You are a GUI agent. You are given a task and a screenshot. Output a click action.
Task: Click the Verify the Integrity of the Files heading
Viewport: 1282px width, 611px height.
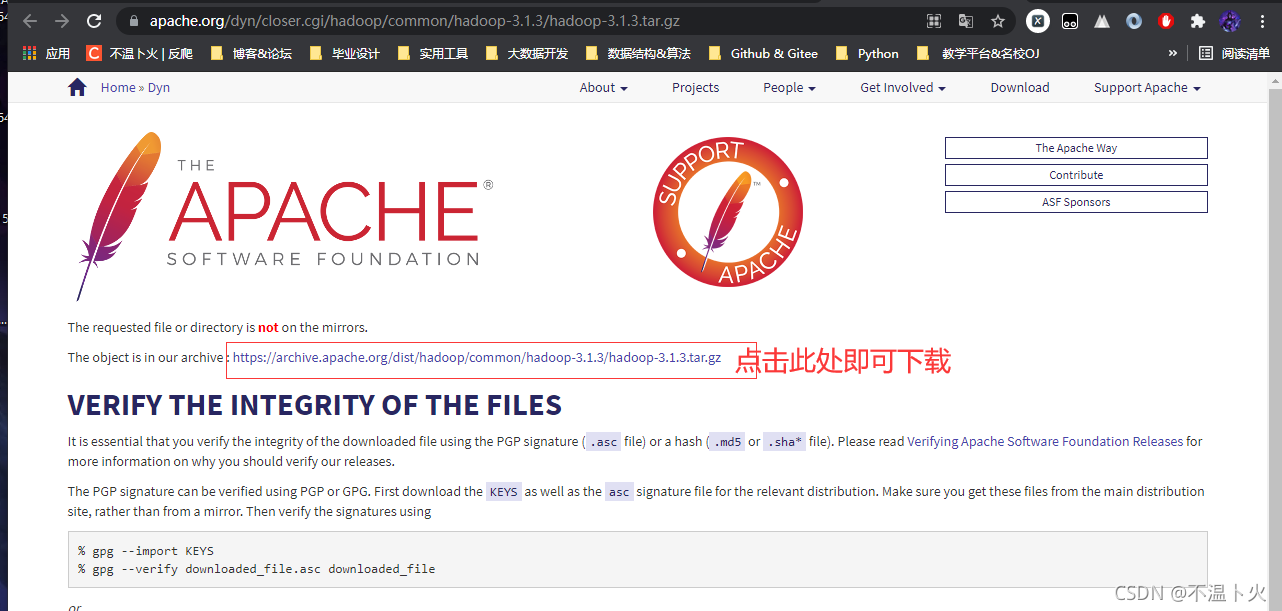pyautogui.click(x=315, y=405)
